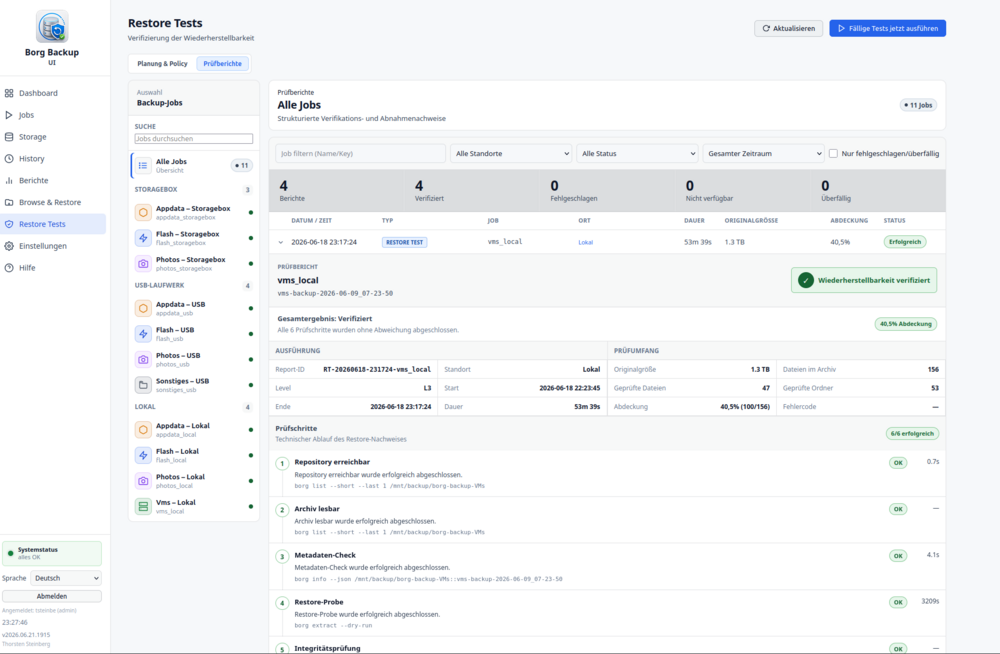Viewport: 1000px width, 654px height.
Task: Click the Aktualisieren button
Action: click(789, 29)
